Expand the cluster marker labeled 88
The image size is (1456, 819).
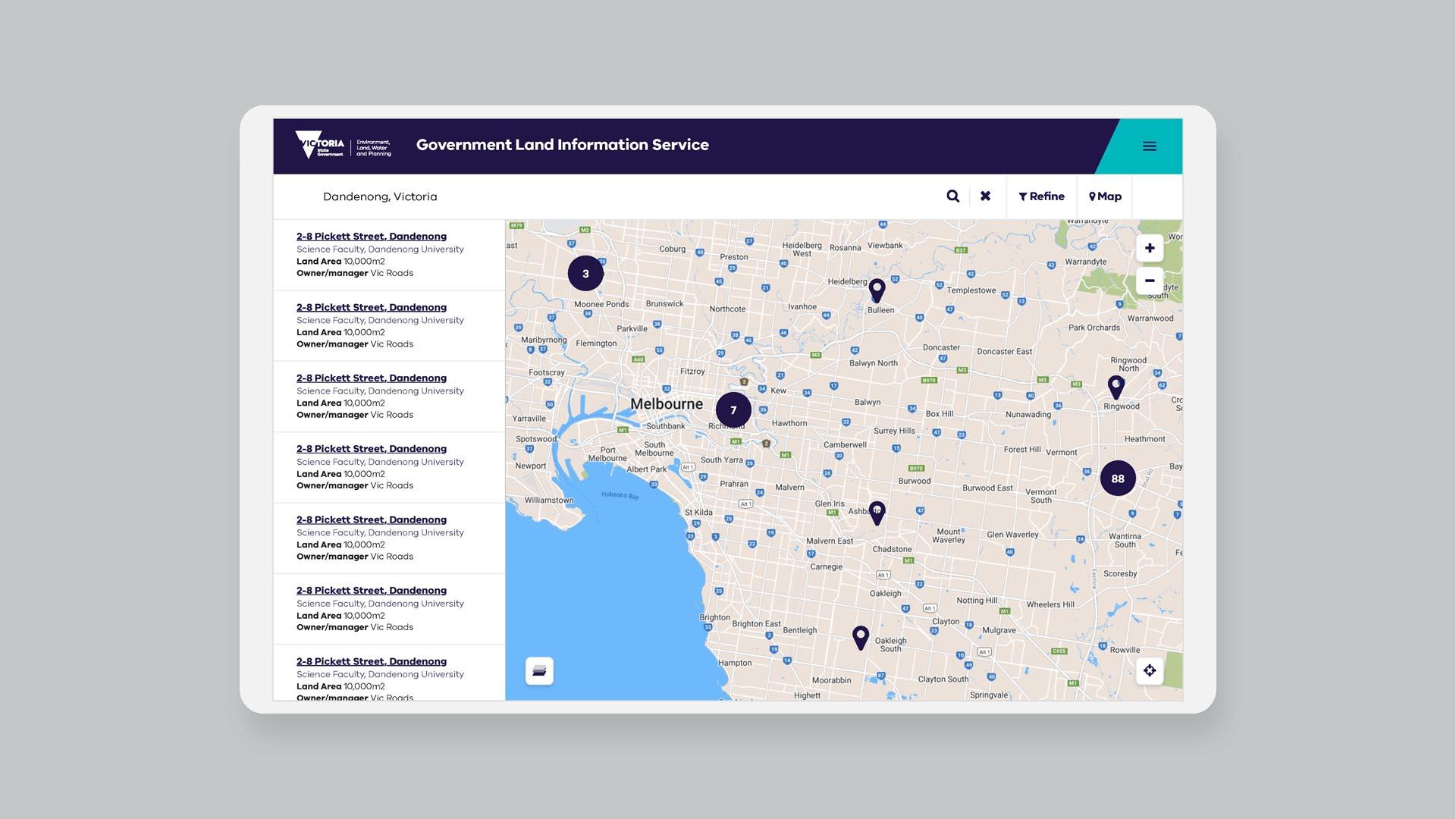click(1117, 479)
